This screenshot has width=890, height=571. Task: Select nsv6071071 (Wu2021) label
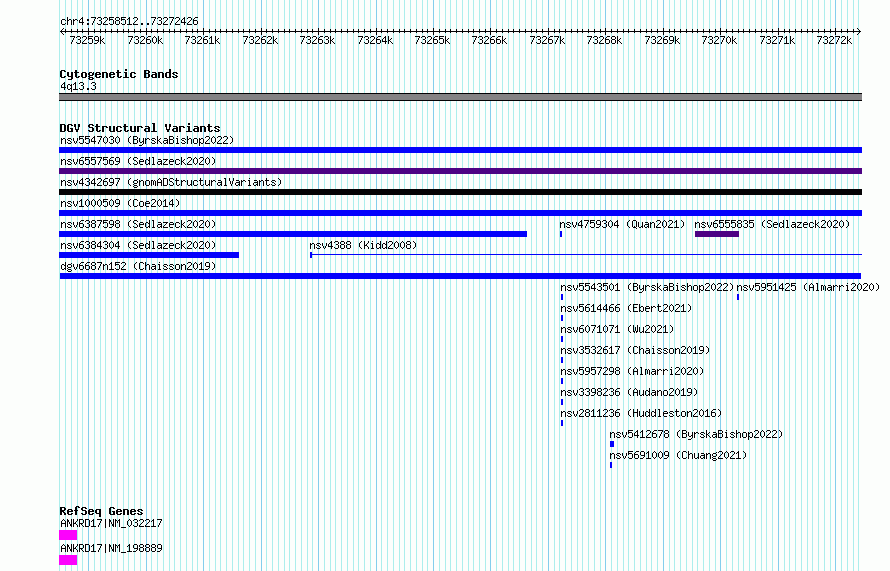tap(617, 329)
